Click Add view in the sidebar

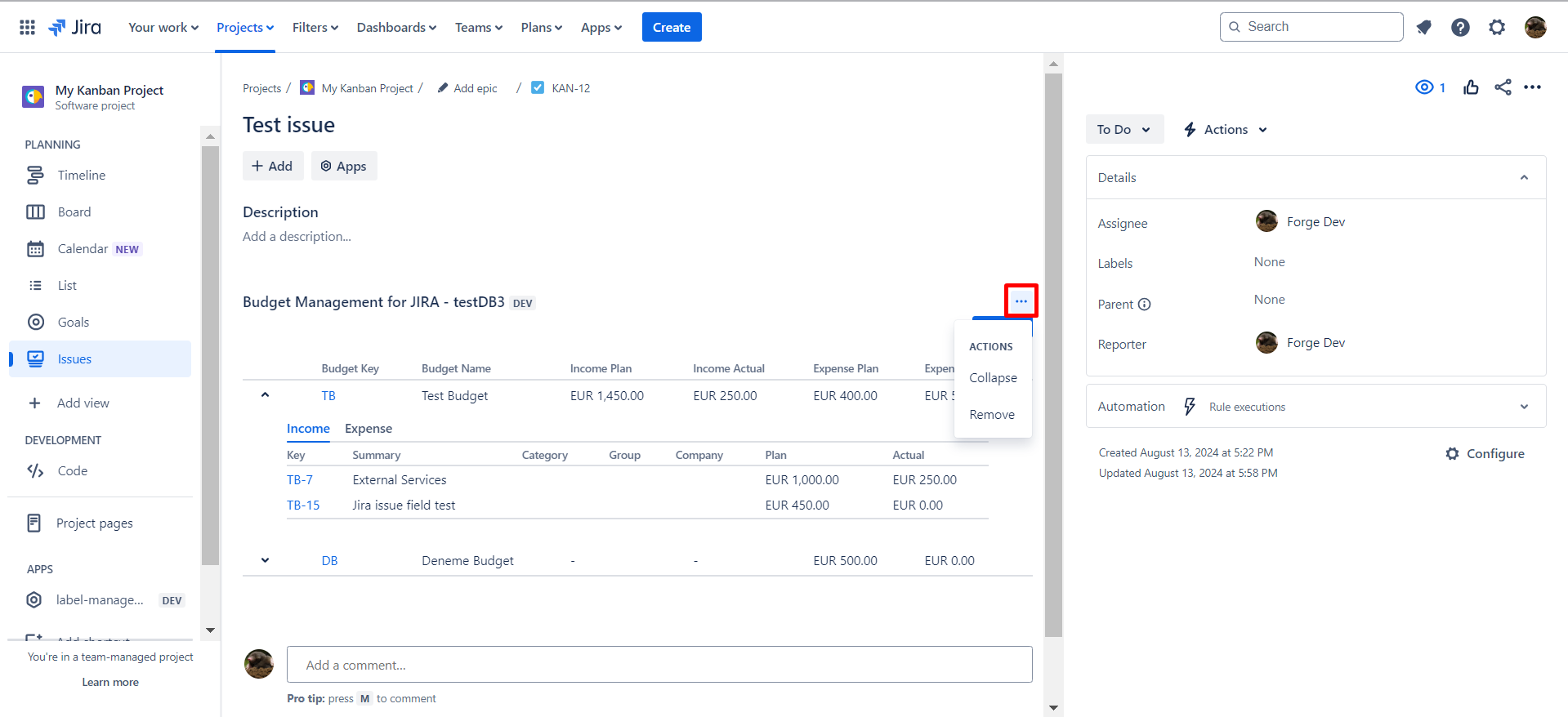pyautogui.click(x=100, y=403)
